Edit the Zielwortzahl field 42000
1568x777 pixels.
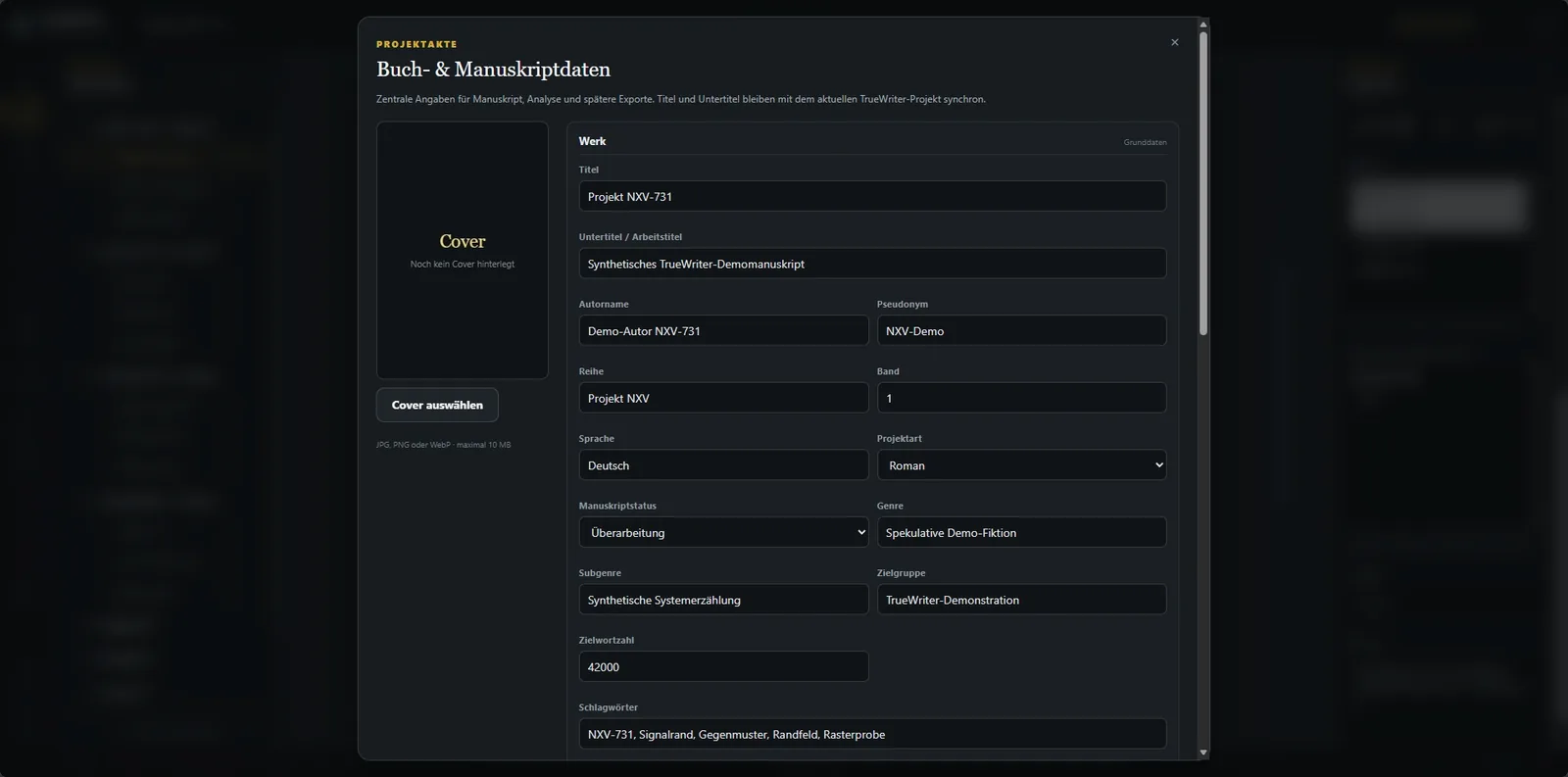point(723,667)
